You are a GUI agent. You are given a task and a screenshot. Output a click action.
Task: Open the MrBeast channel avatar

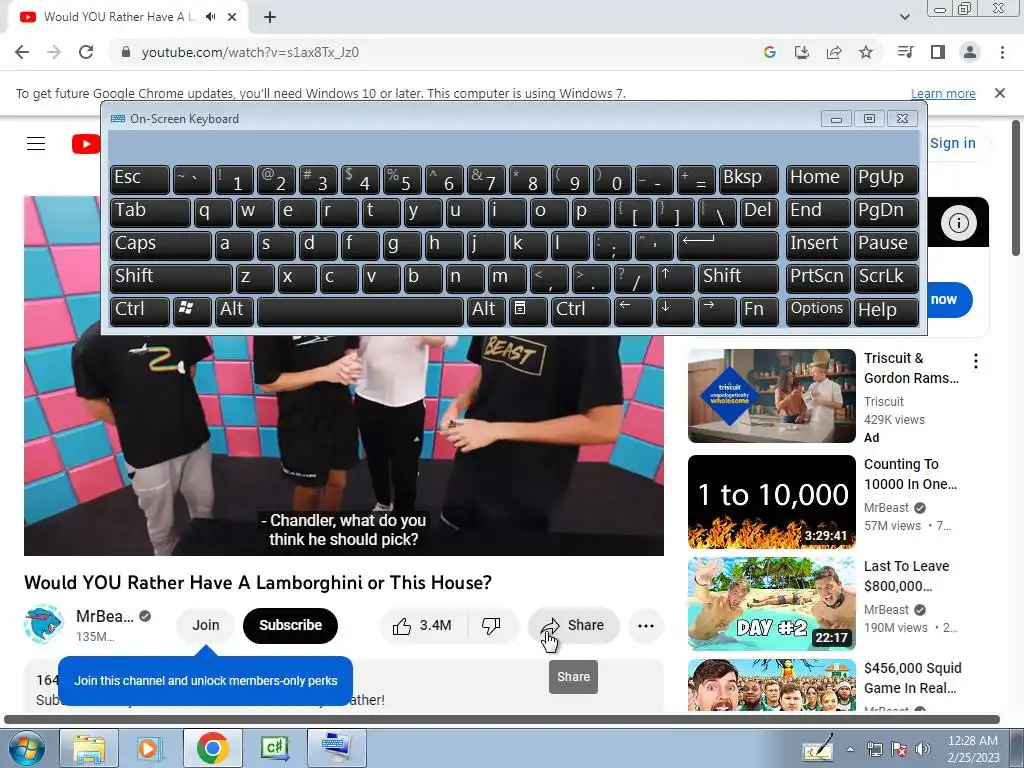coord(43,624)
